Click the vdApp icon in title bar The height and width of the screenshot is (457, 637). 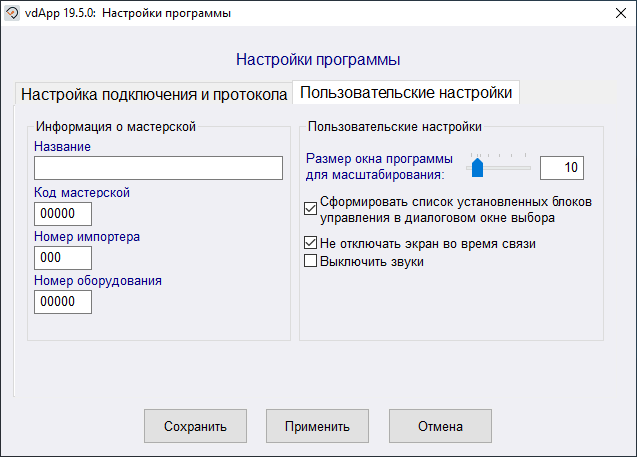click(x=12, y=13)
